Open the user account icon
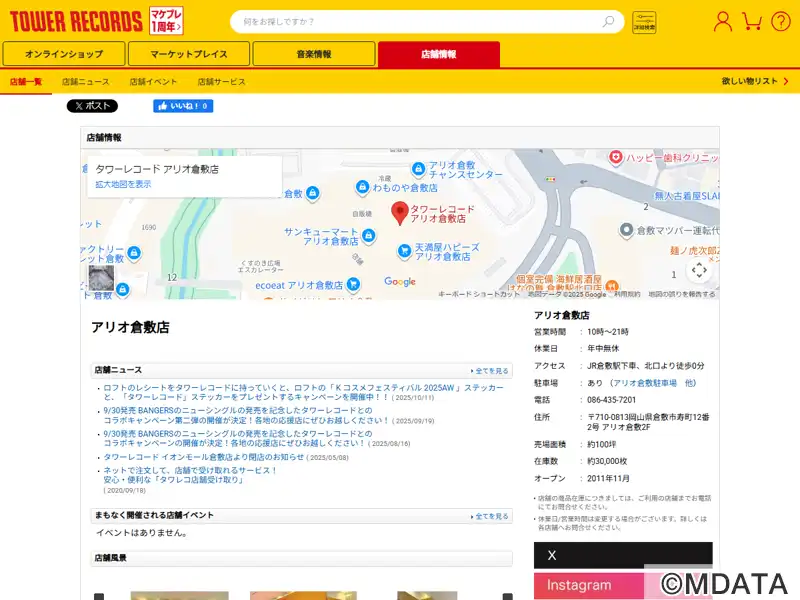 [722, 21]
